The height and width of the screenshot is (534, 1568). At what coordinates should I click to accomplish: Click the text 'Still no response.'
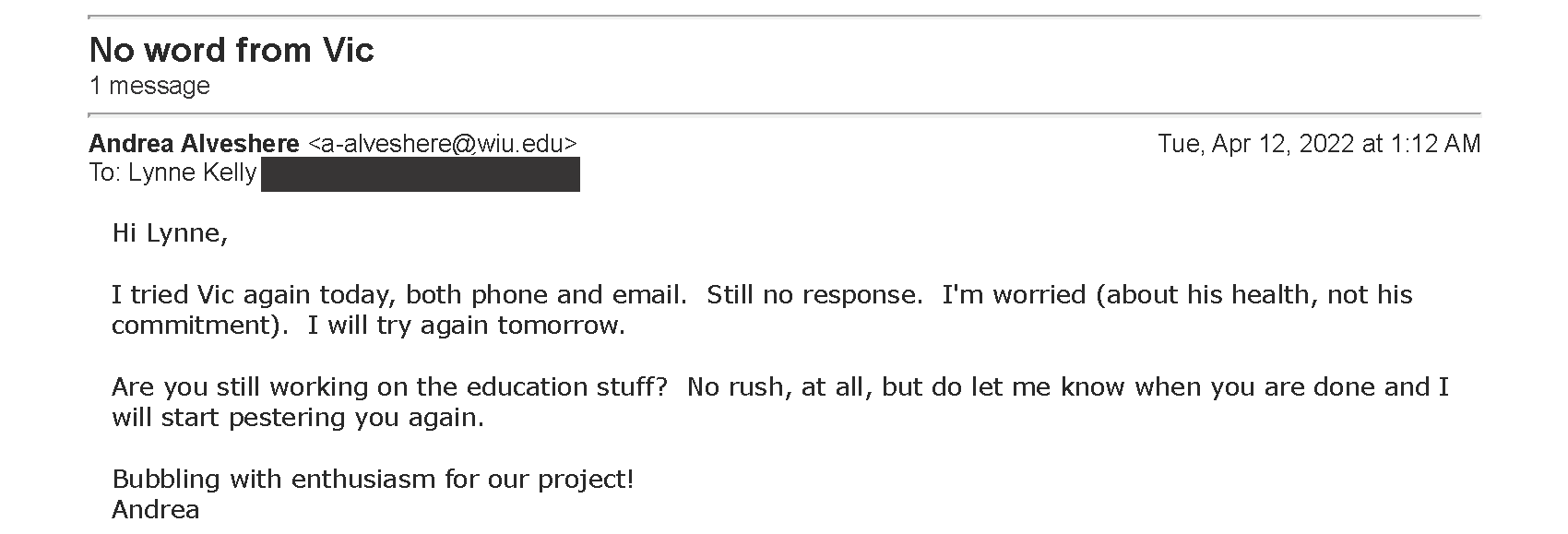click(814, 295)
